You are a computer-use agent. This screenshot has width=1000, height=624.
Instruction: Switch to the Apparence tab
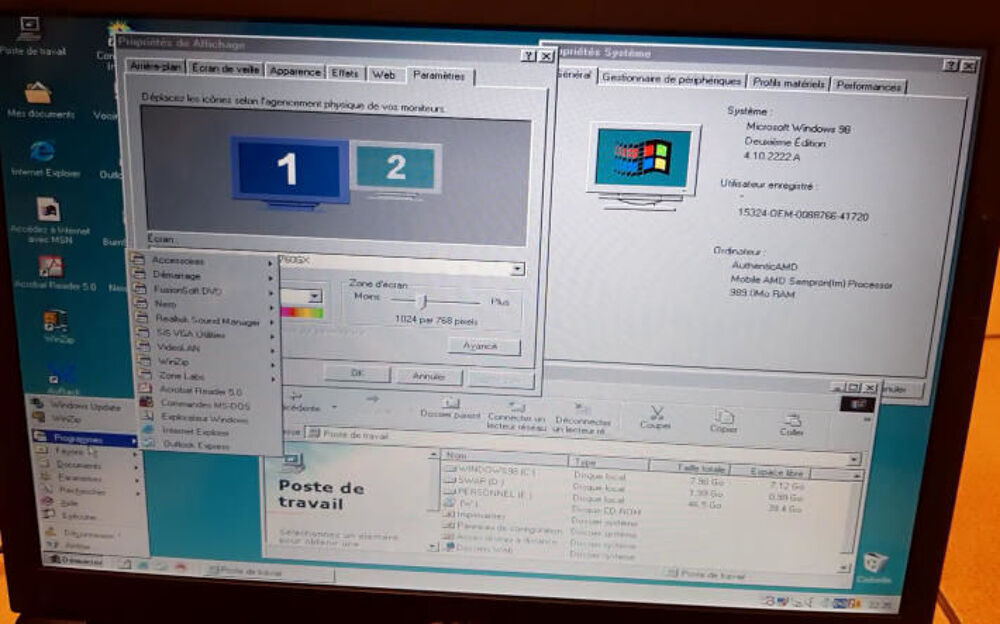295,71
